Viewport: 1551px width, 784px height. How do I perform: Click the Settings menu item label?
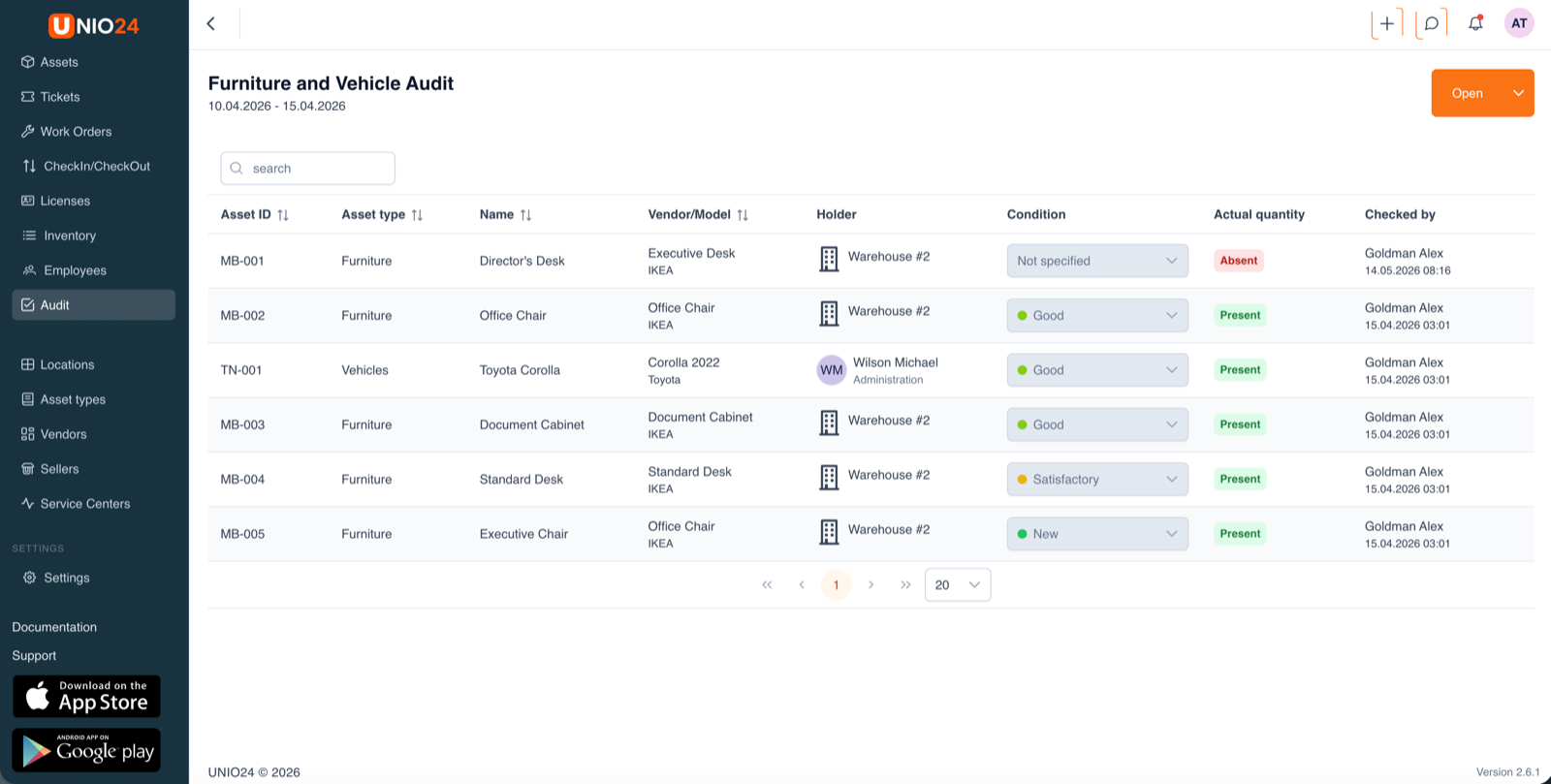(x=67, y=578)
